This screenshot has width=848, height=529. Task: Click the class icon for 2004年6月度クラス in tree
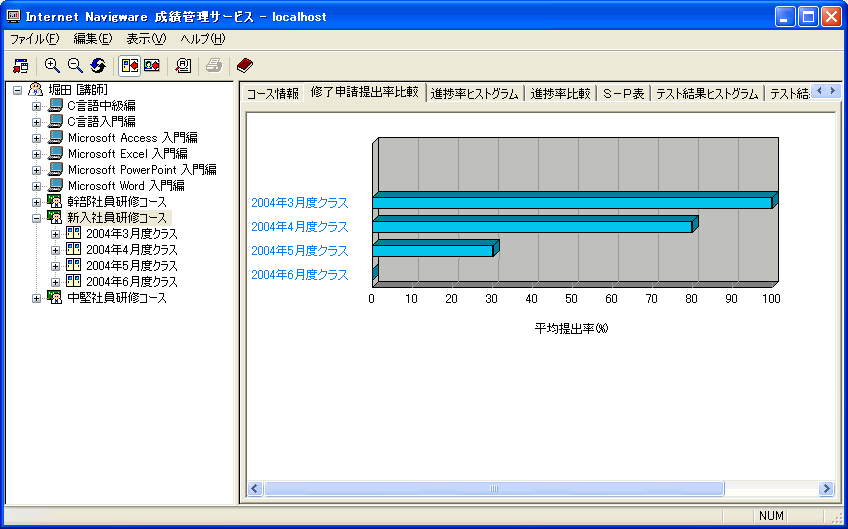point(74,281)
